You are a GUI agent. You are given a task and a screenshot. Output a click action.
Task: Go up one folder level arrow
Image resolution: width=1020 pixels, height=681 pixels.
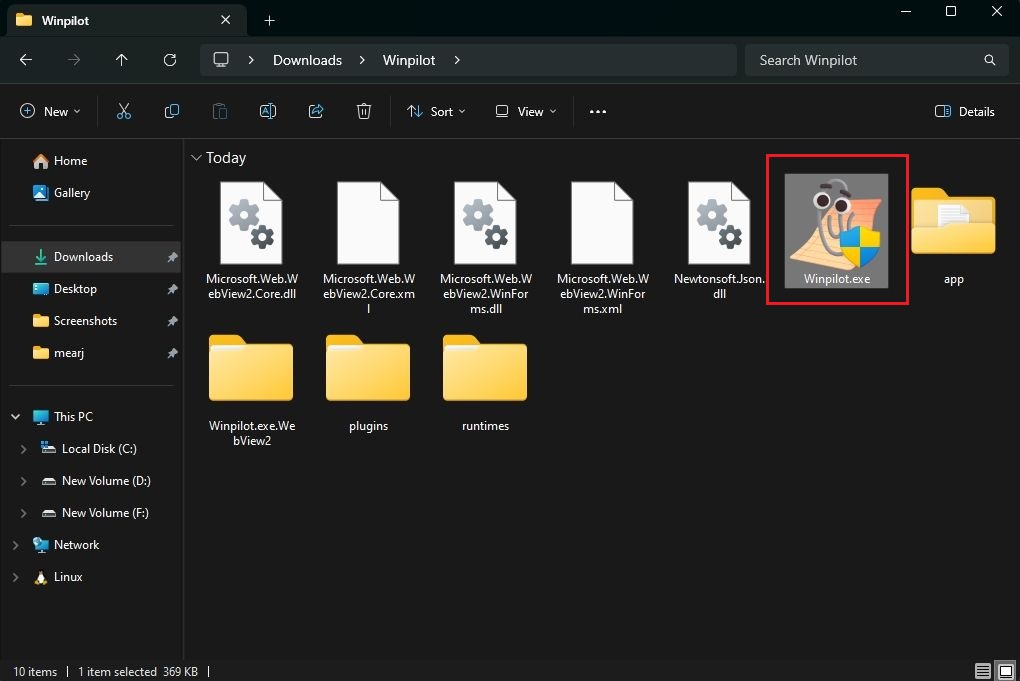(122, 60)
